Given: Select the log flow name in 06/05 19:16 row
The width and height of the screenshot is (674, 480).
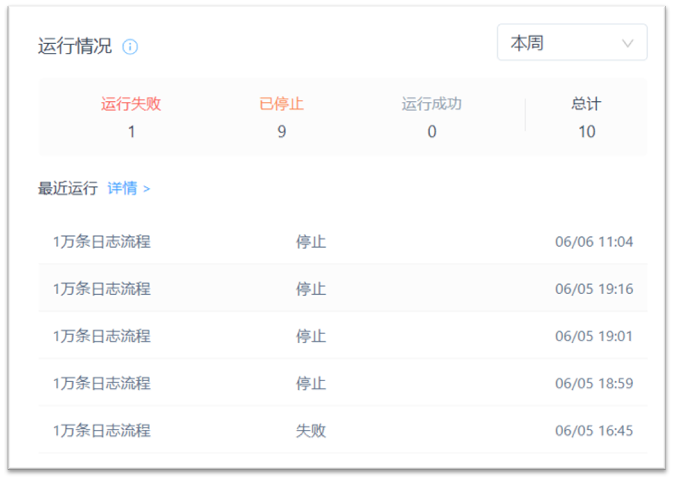Looking at the screenshot, I should coord(102,289).
